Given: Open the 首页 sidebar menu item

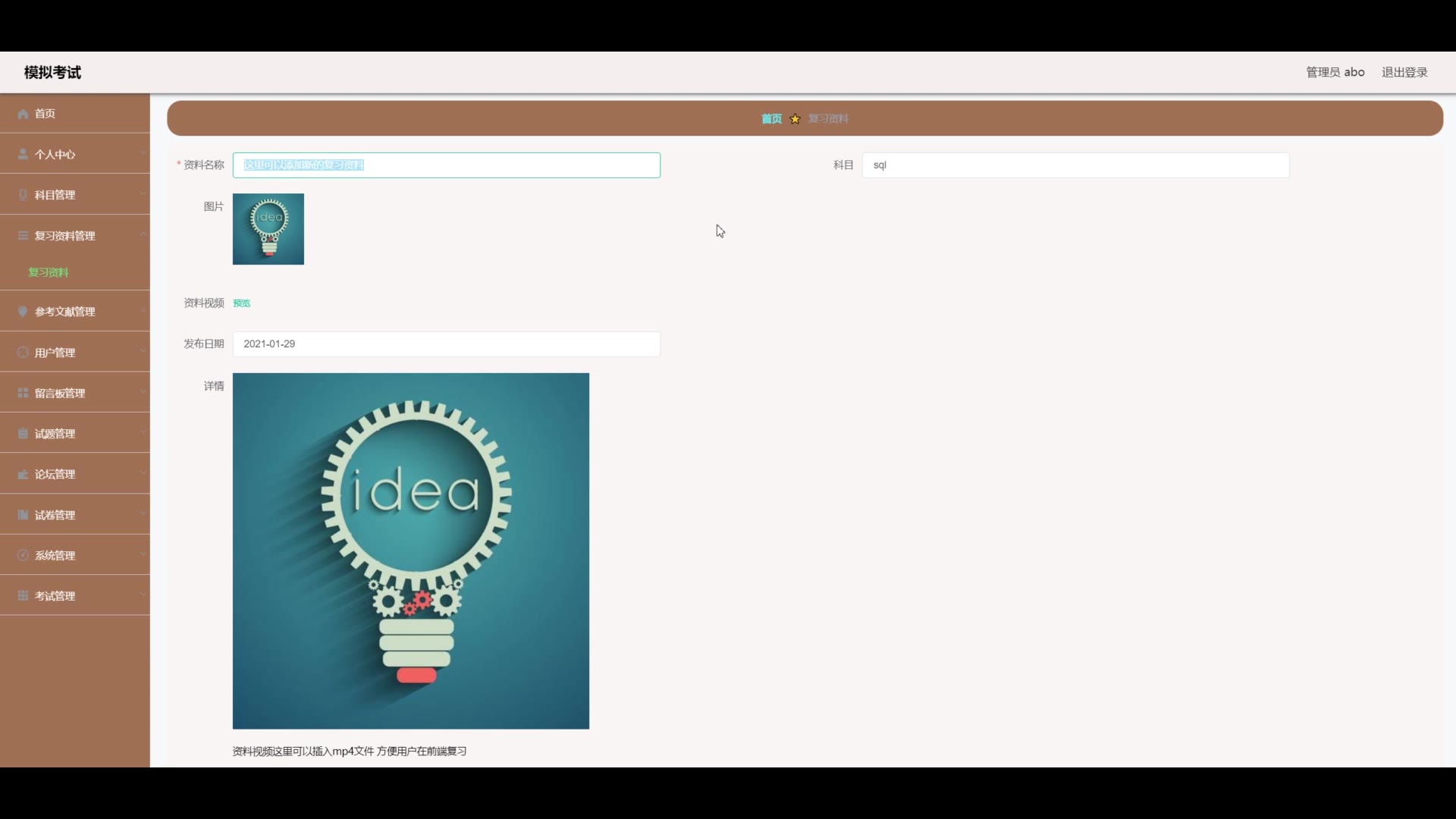Looking at the screenshot, I should coord(75,114).
